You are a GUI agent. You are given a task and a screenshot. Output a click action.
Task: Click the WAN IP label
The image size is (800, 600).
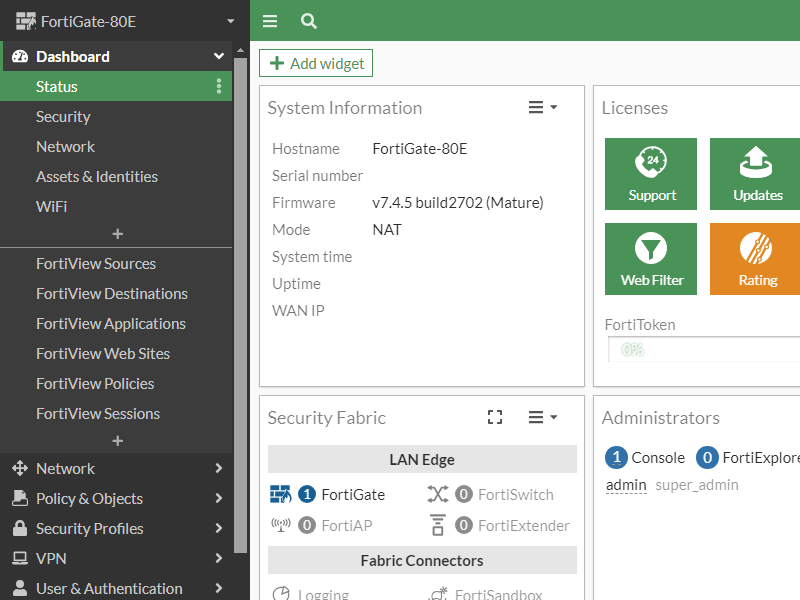pyautogui.click(x=298, y=311)
